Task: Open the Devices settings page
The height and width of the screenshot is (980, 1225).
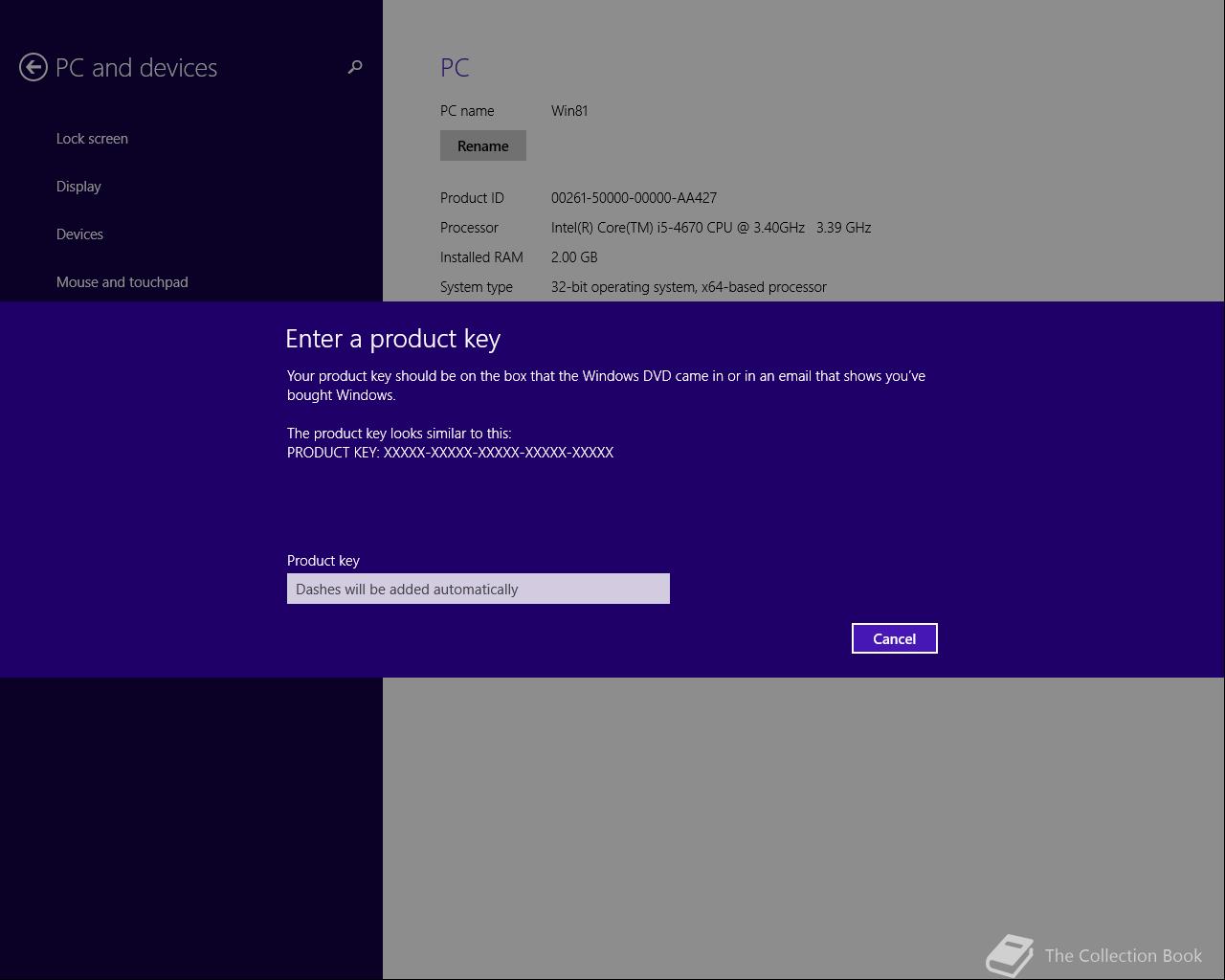Action: pos(79,234)
